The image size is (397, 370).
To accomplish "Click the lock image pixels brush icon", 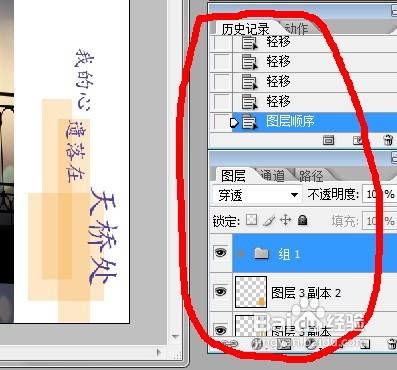I will [x=269, y=220].
